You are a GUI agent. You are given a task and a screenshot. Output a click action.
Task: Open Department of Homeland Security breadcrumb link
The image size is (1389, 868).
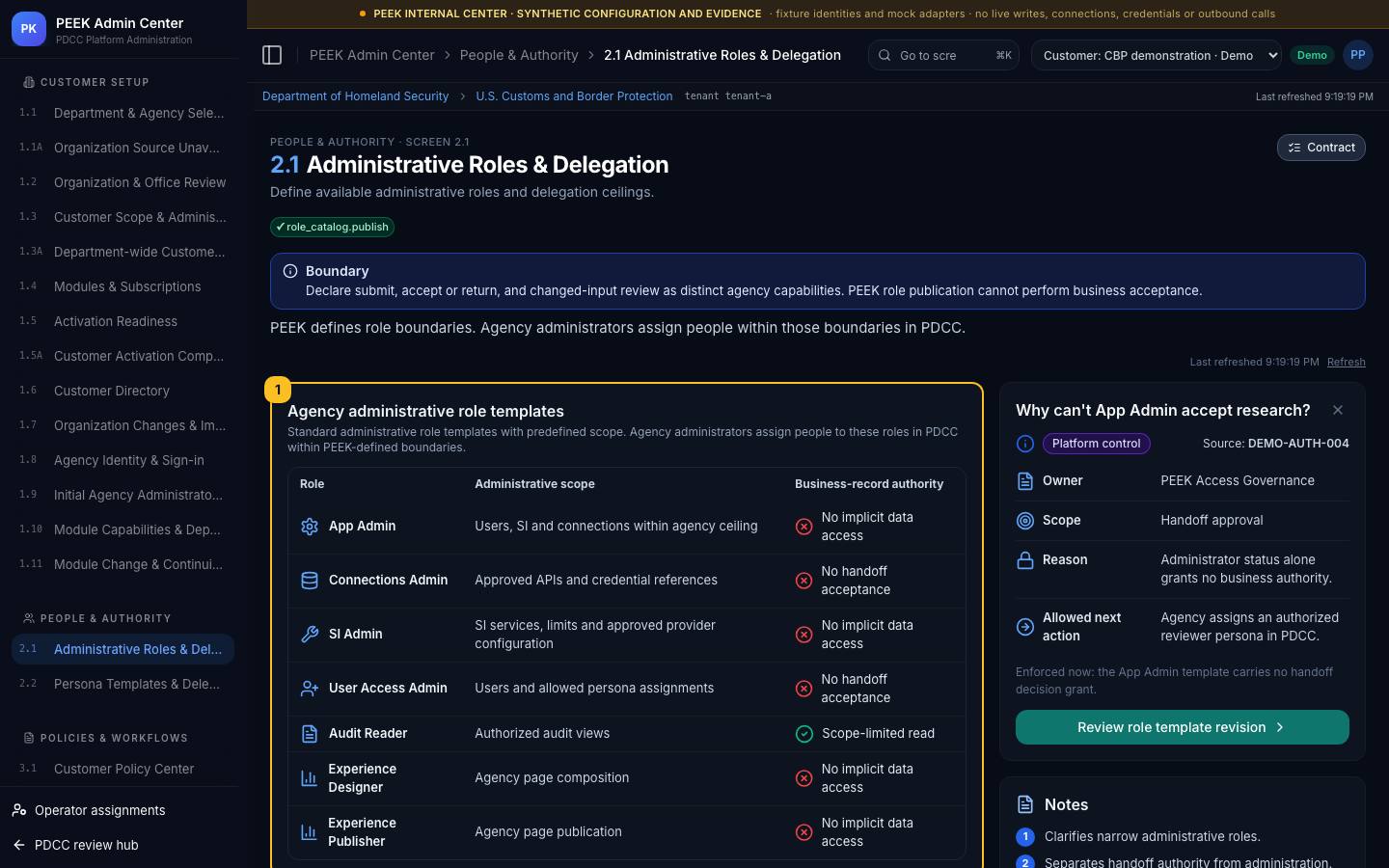tap(355, 96)
